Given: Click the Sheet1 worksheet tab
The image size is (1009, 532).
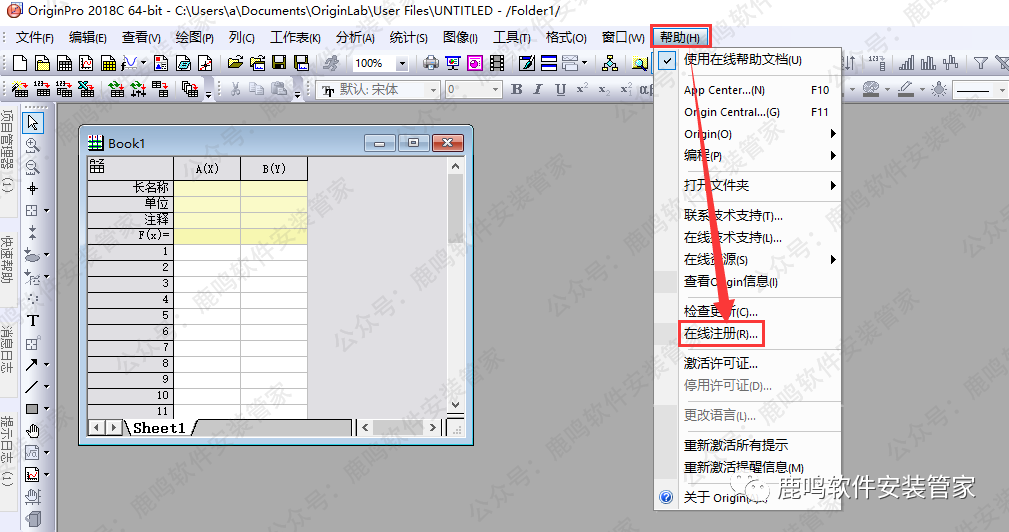Looking at the screenshot, I should 160,428.
